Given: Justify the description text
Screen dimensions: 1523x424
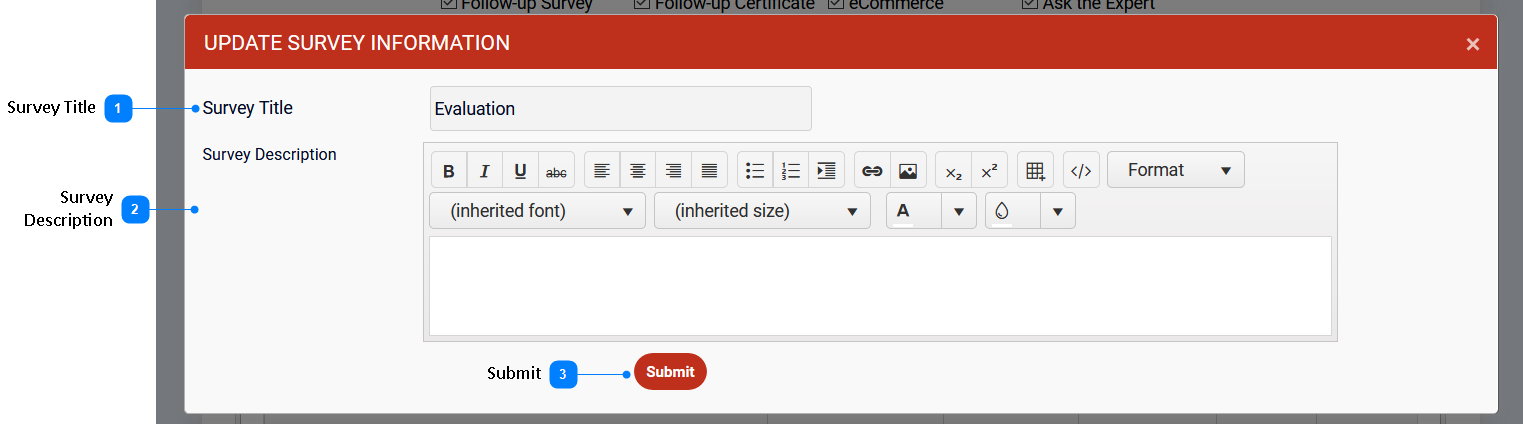Looking at the screenshot, I should coord(709,171).
